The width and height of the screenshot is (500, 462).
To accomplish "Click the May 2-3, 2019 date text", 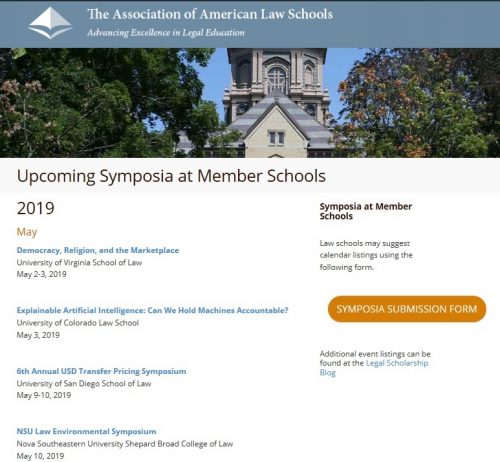I will pos(41,274).
